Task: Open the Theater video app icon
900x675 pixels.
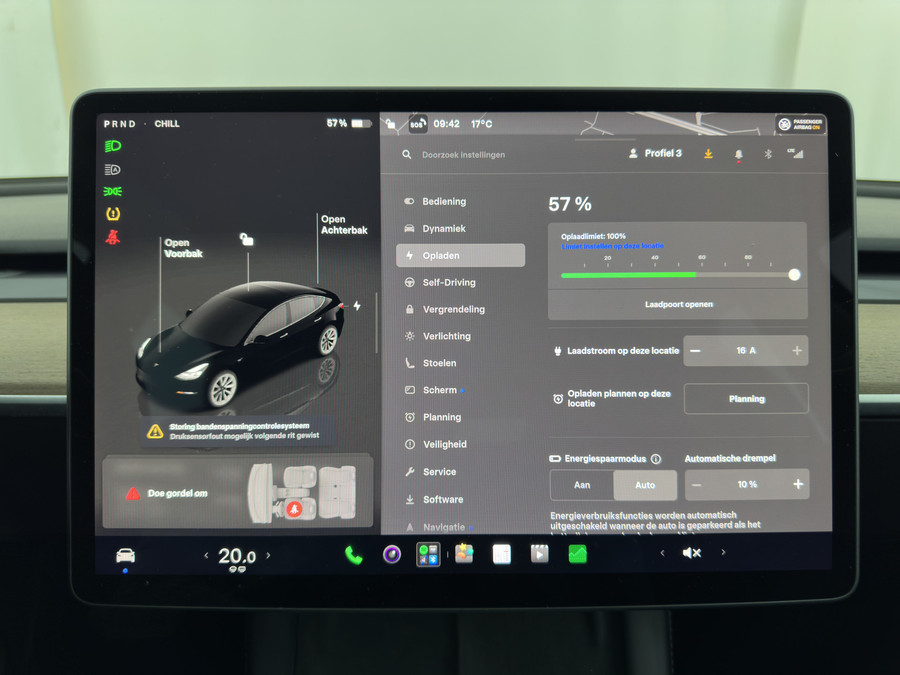Action: click(x=540, y=554)
